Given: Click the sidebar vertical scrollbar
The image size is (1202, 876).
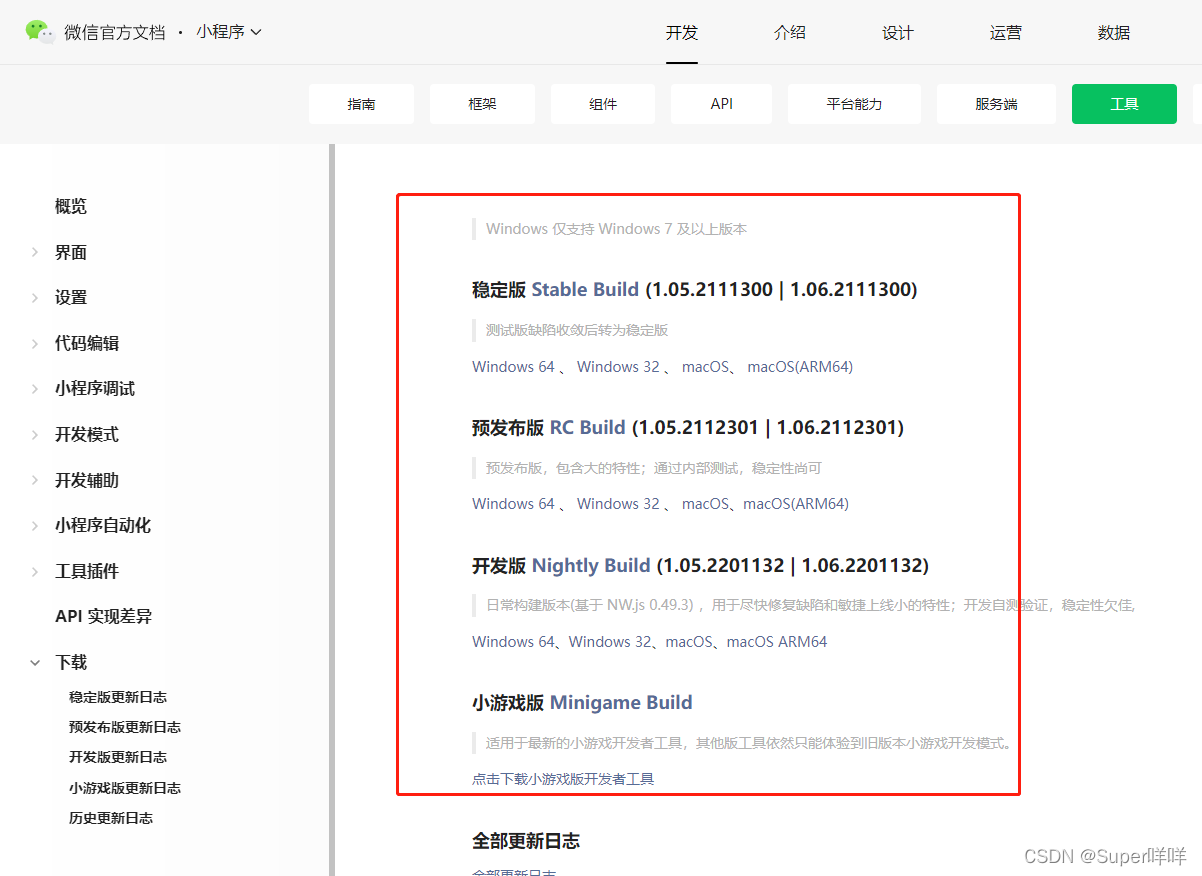Looking at the screenshot, I should [331, 510].
